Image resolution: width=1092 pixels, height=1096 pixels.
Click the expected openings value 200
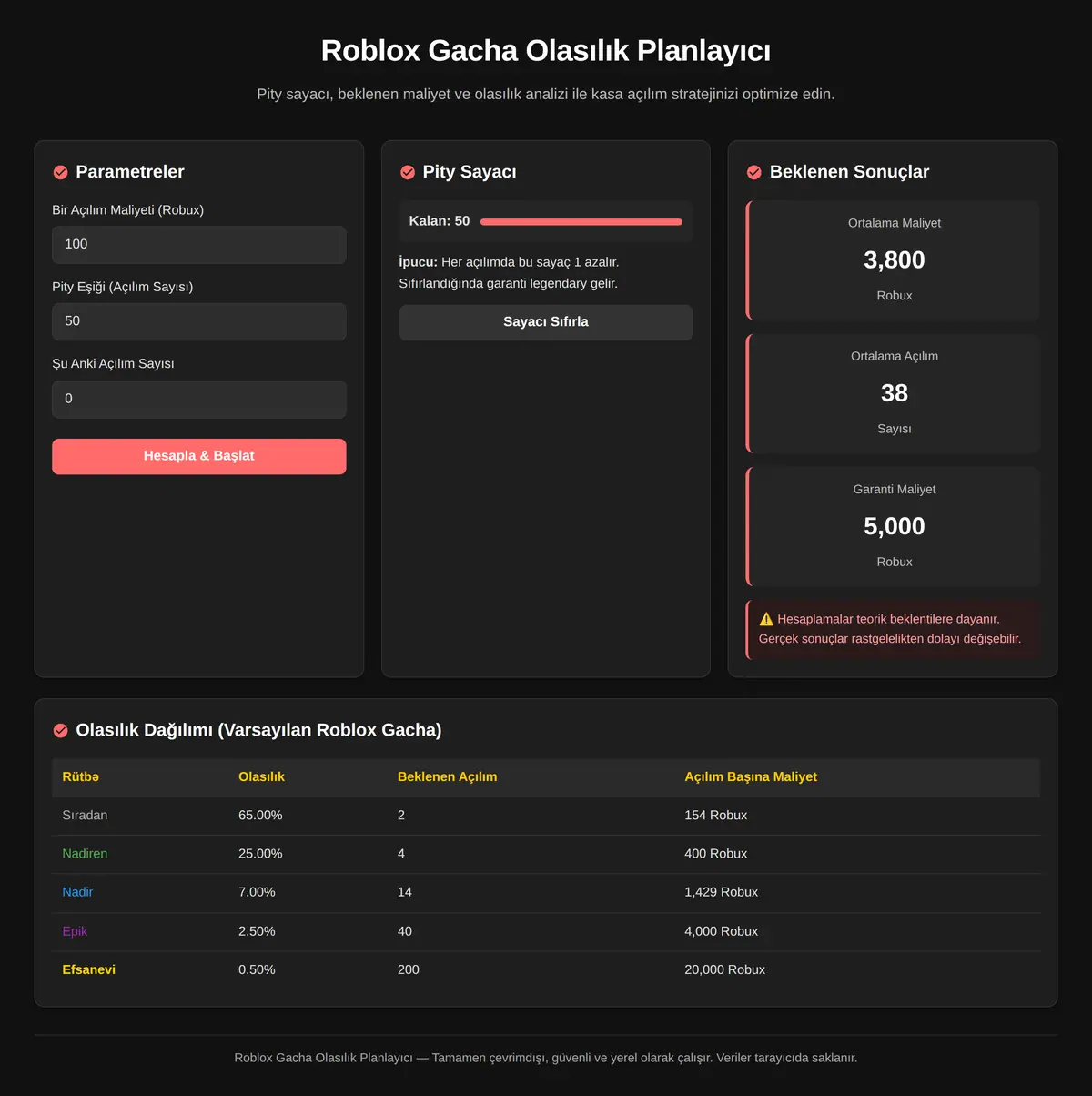409,969
